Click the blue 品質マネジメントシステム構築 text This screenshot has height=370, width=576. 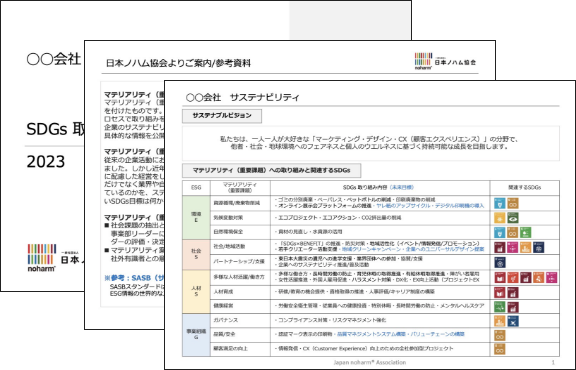coord(371,334)
